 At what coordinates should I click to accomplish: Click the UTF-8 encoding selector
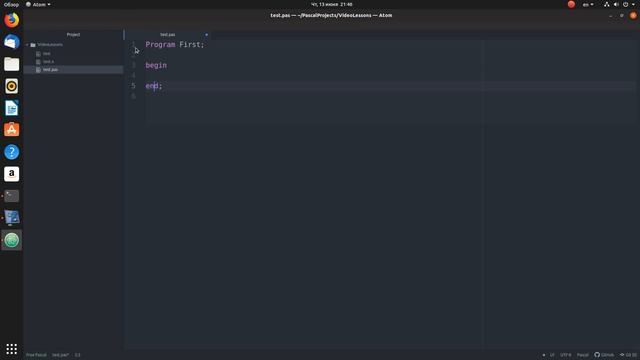[x=566, y=355]
